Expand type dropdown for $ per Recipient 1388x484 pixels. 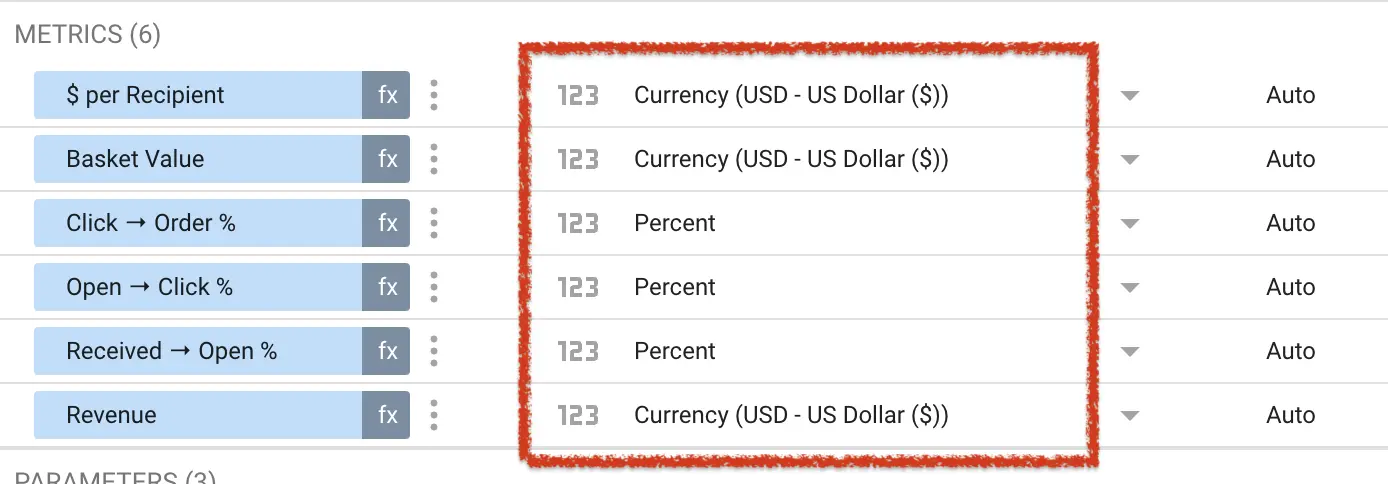coord(1130,96)
